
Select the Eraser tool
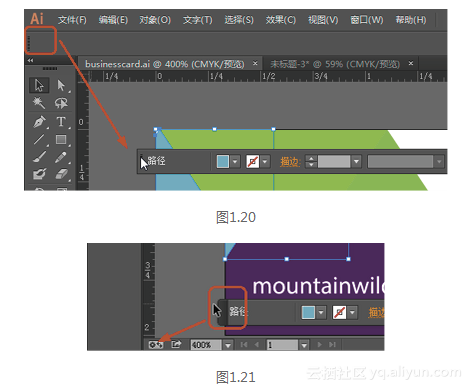tap(61, 174)
